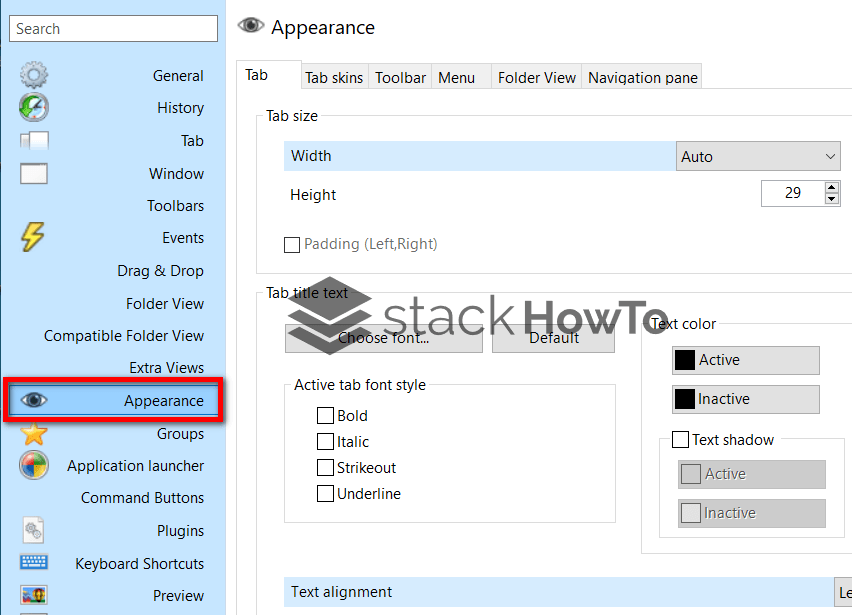
Task: Switch to the Tab skins tab
Action: 334,76
